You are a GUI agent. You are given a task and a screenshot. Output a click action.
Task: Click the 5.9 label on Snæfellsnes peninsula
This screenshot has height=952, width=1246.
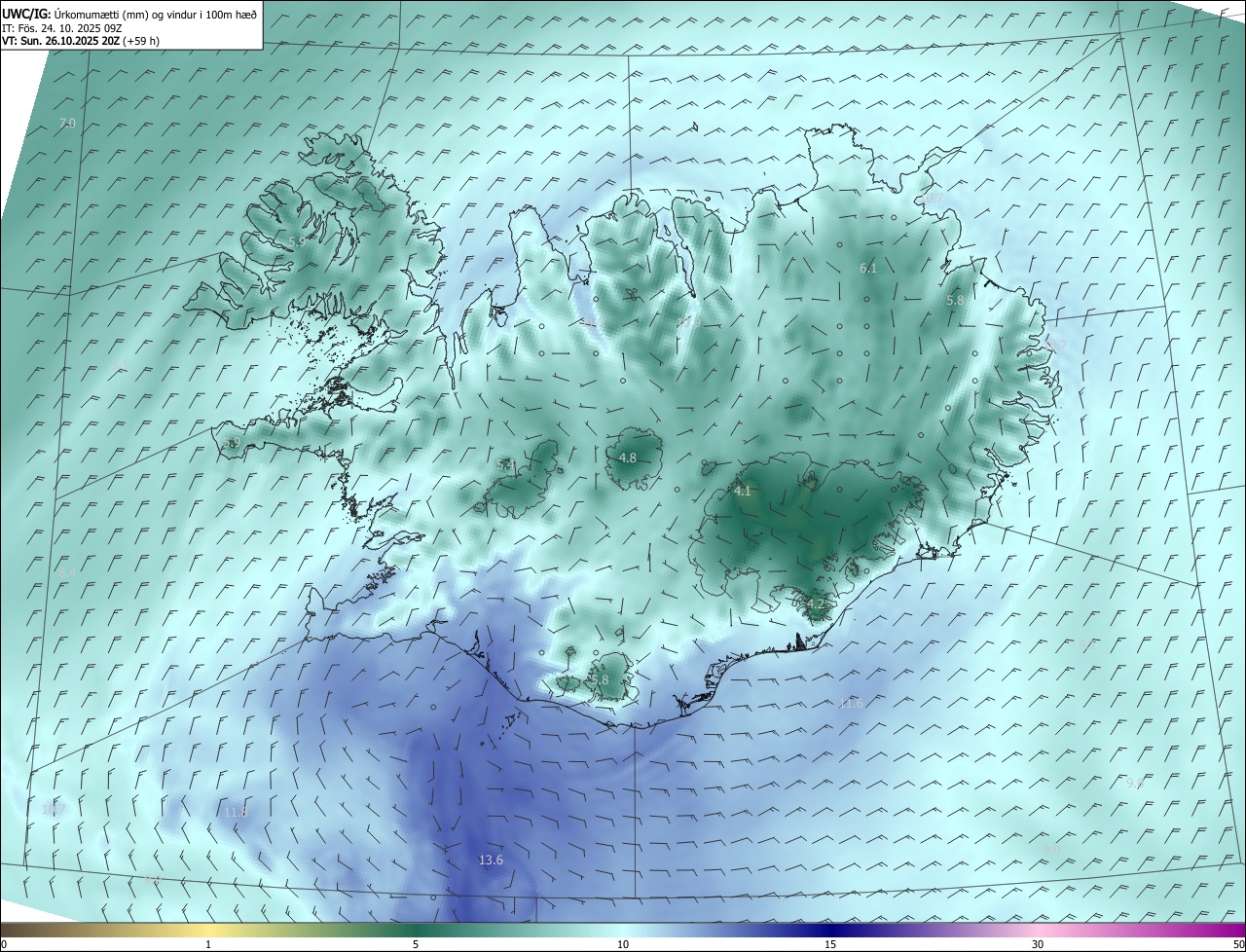coord(232,443)
